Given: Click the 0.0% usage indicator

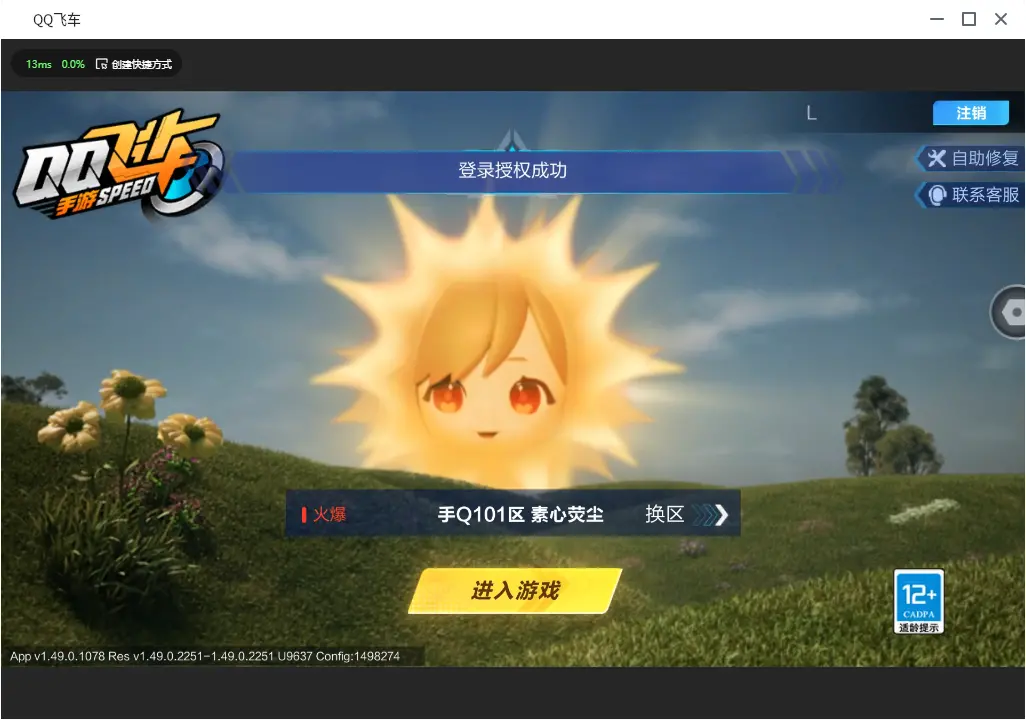Looking at the screenshot, I should [73, 64].
